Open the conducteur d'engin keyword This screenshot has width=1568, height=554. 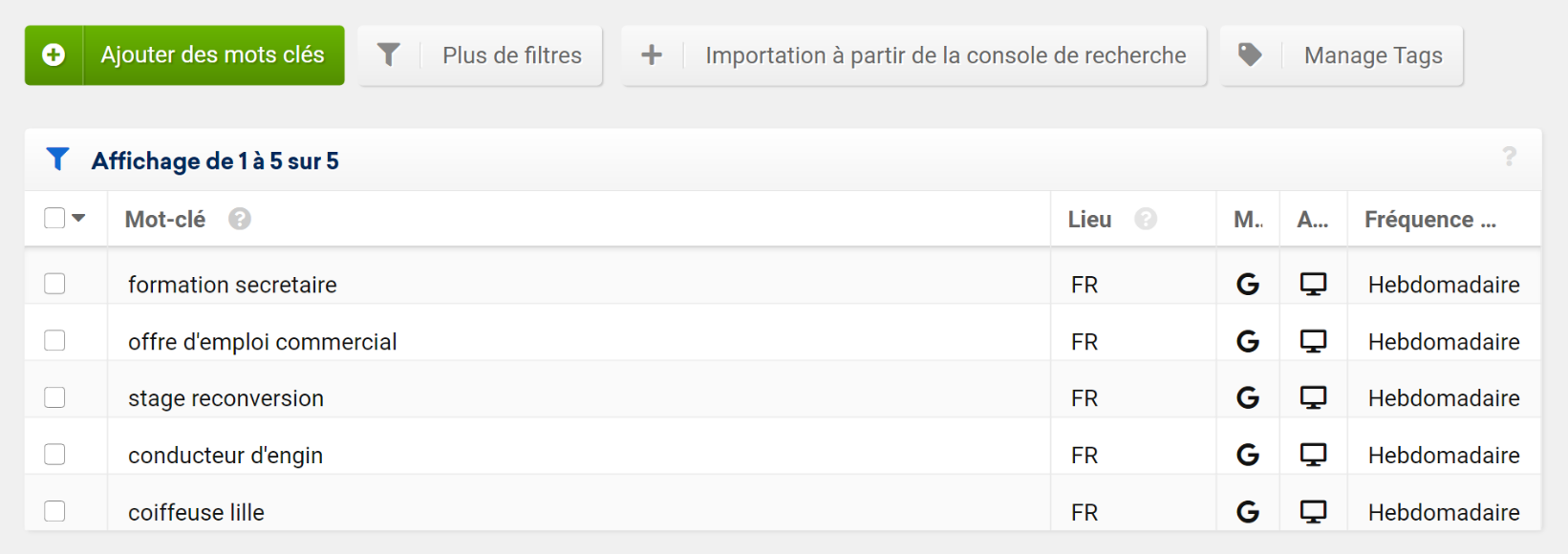[226, 456]
